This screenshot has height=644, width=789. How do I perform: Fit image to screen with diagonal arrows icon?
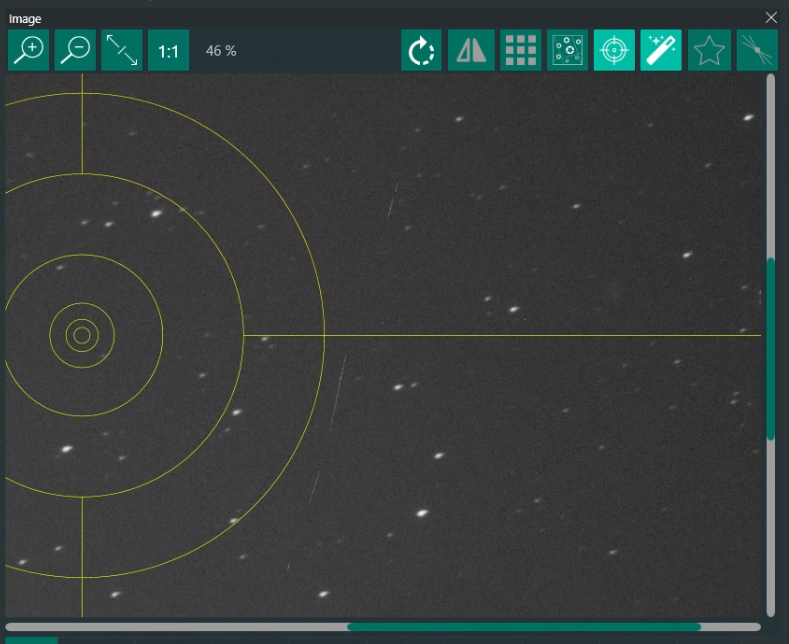[x=122, y=50]
